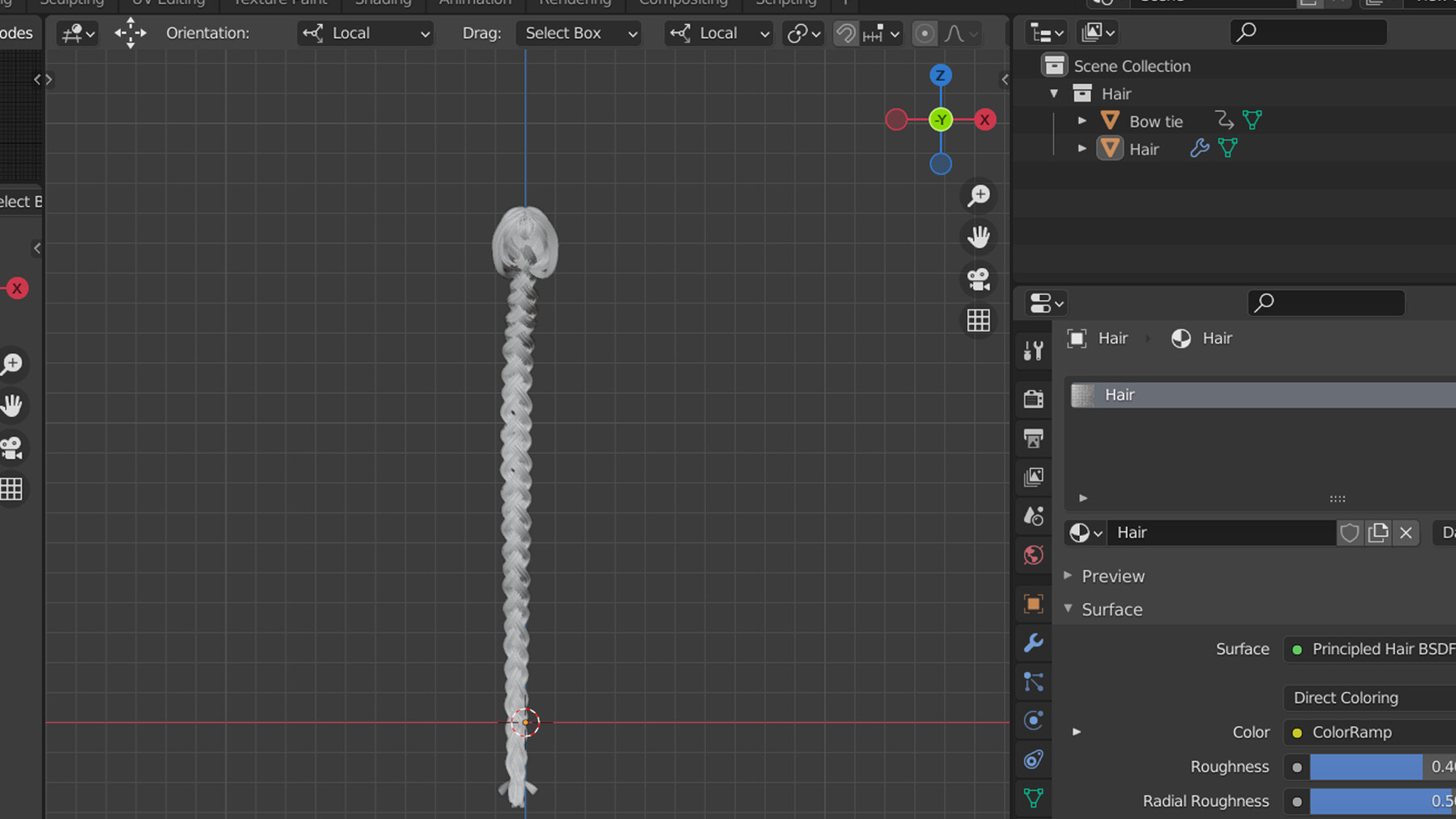Toggle the viewport grid overlay button
This screenshot has width=1456, height=819.
coord(978,320)
